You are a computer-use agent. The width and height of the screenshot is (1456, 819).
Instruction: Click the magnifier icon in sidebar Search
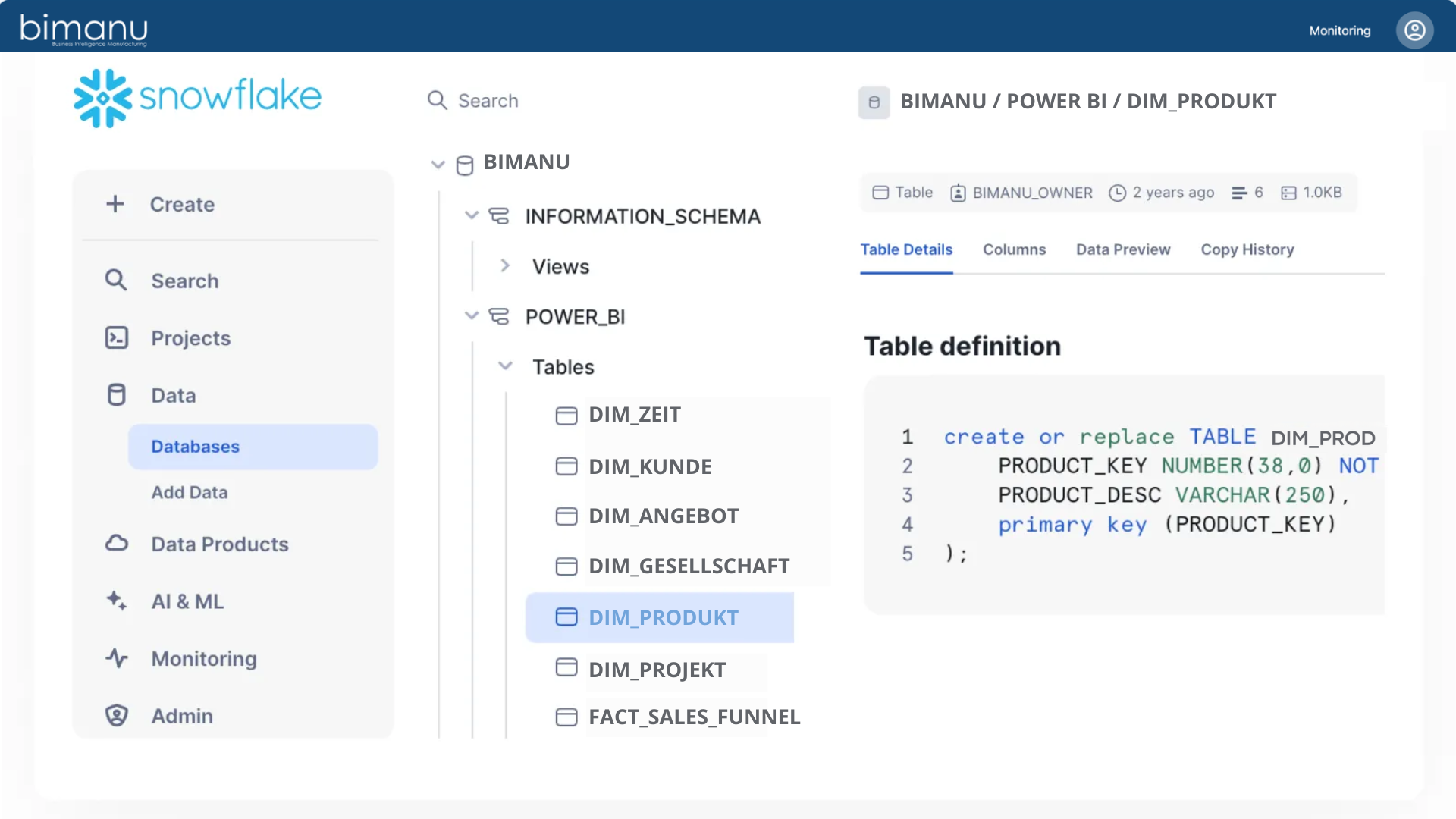[x=116, y=281]
